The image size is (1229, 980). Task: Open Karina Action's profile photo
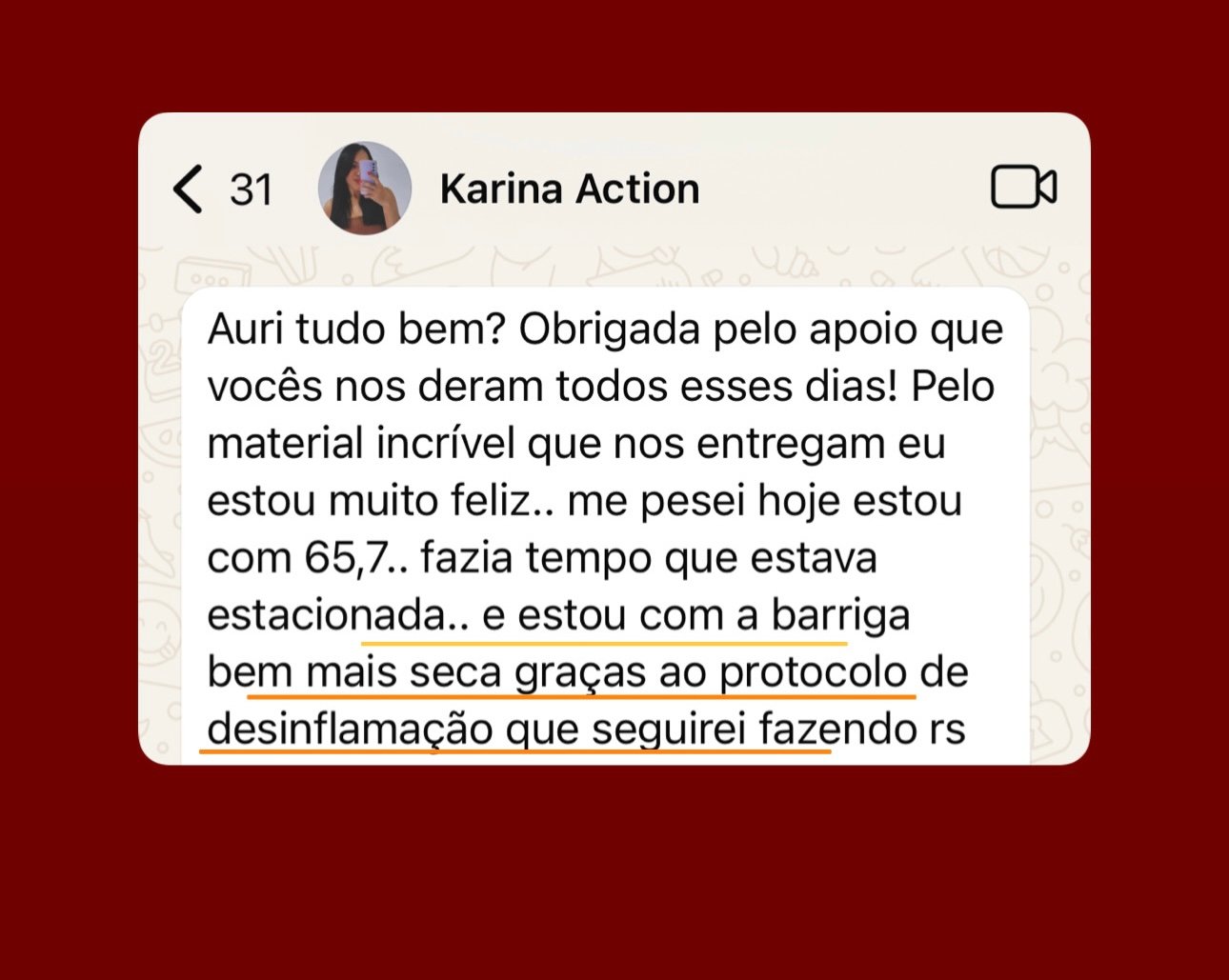point(365,189)
